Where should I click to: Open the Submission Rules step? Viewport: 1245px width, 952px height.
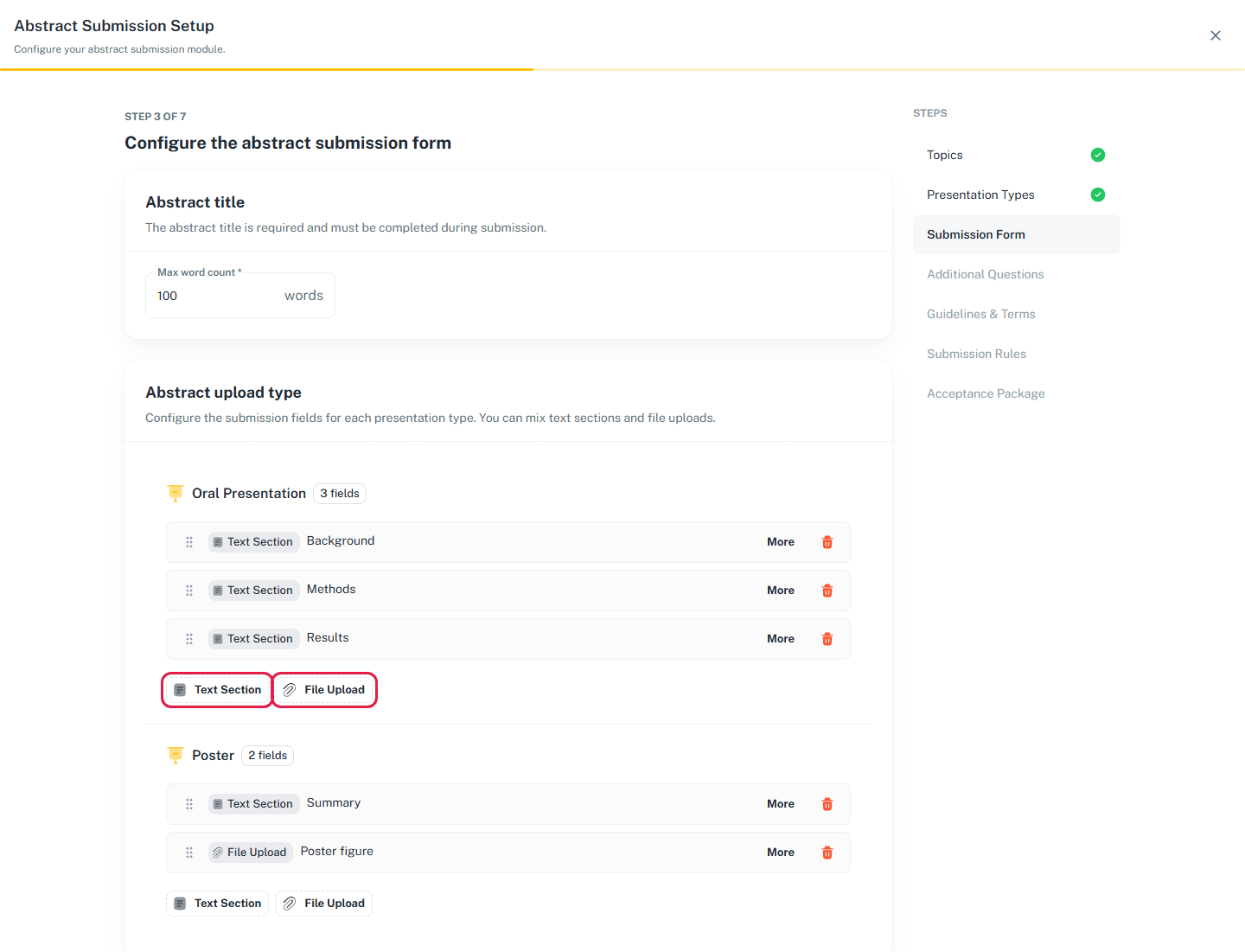1017,354
